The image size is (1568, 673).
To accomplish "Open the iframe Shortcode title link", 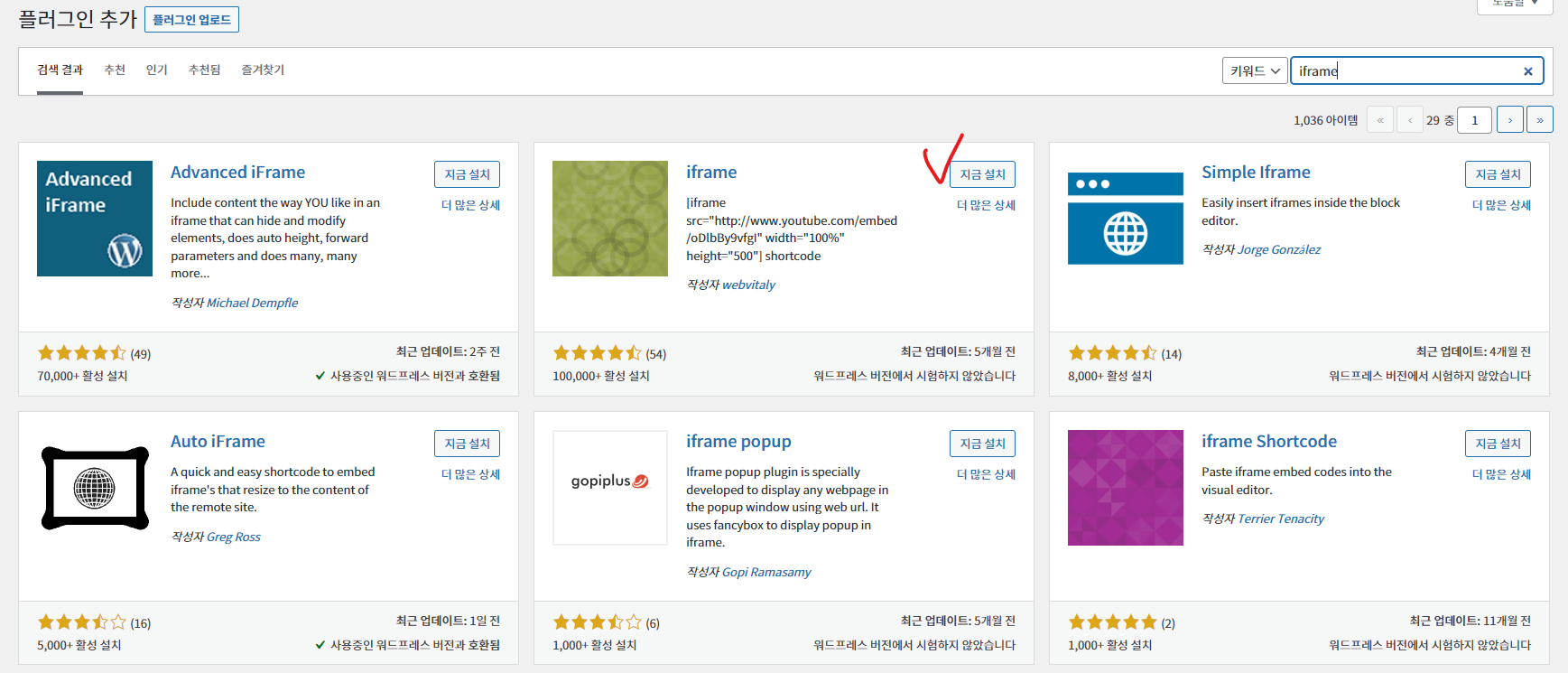I will pyautogui.click(x=1269, y=441).
